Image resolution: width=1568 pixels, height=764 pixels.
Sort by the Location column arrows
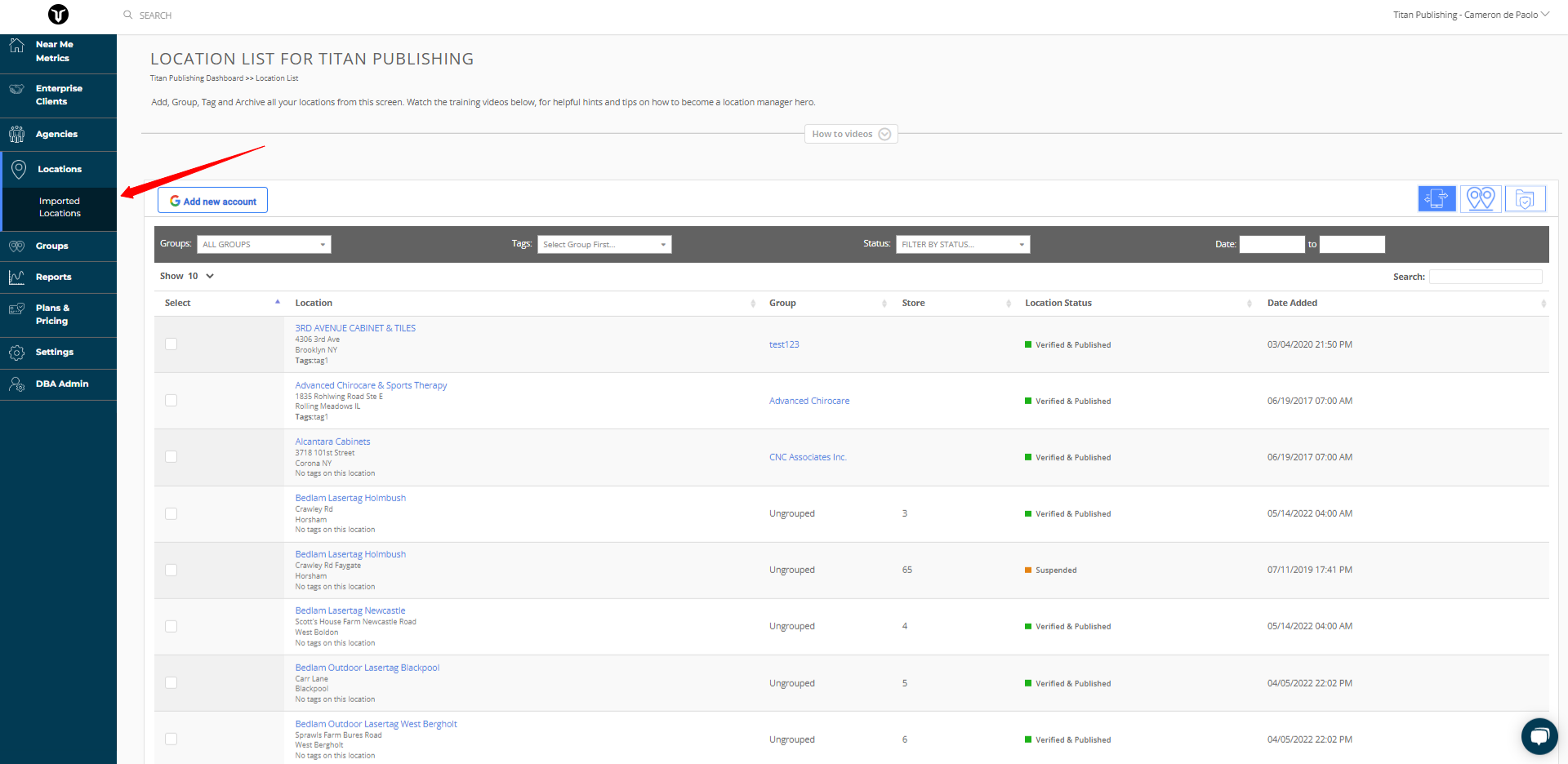pos(753,304)
